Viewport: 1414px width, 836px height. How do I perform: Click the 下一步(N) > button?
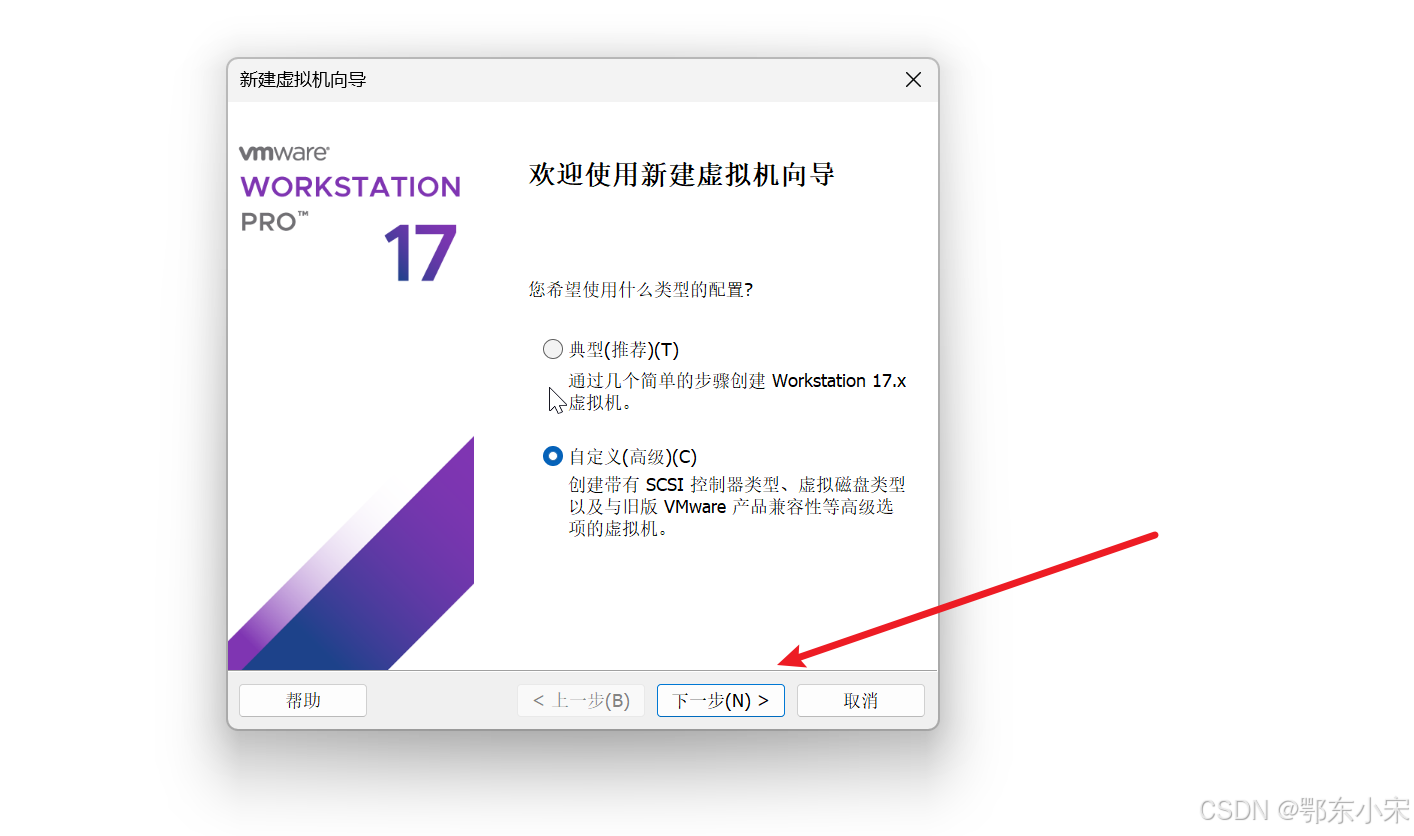coord(720,701)
